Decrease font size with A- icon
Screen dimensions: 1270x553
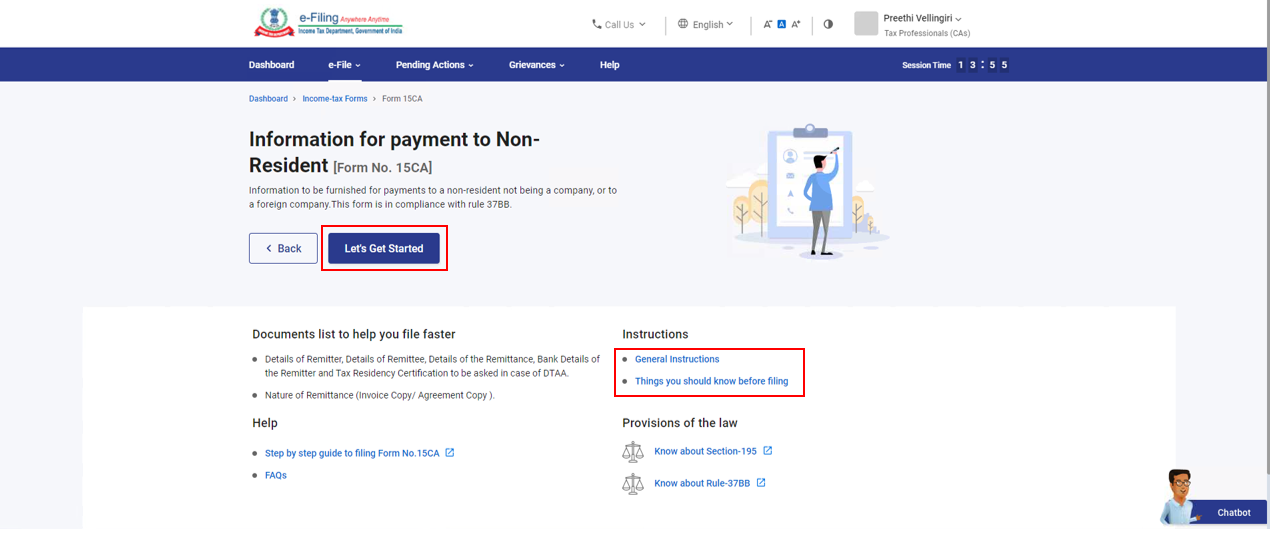pyautogui.click(x=768, y=24)
